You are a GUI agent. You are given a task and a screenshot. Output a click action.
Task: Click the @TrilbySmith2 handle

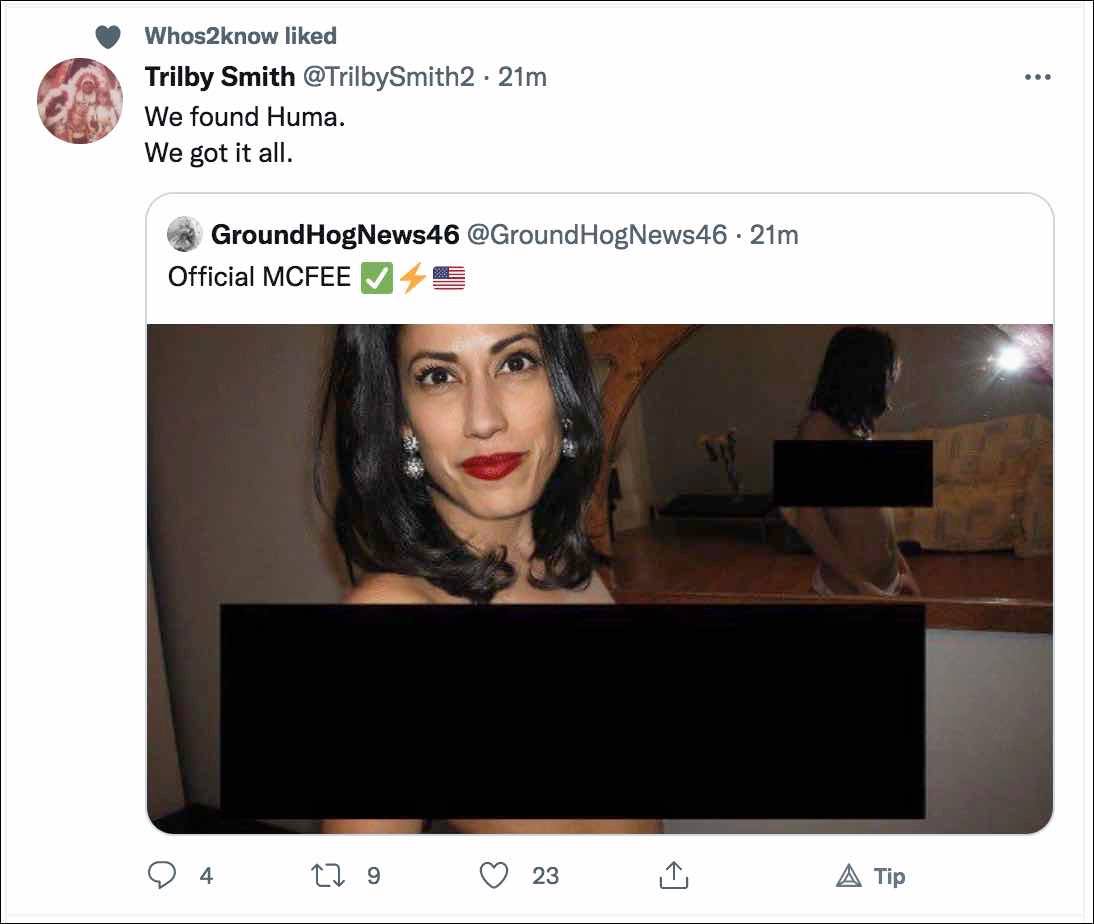point(389,77)
